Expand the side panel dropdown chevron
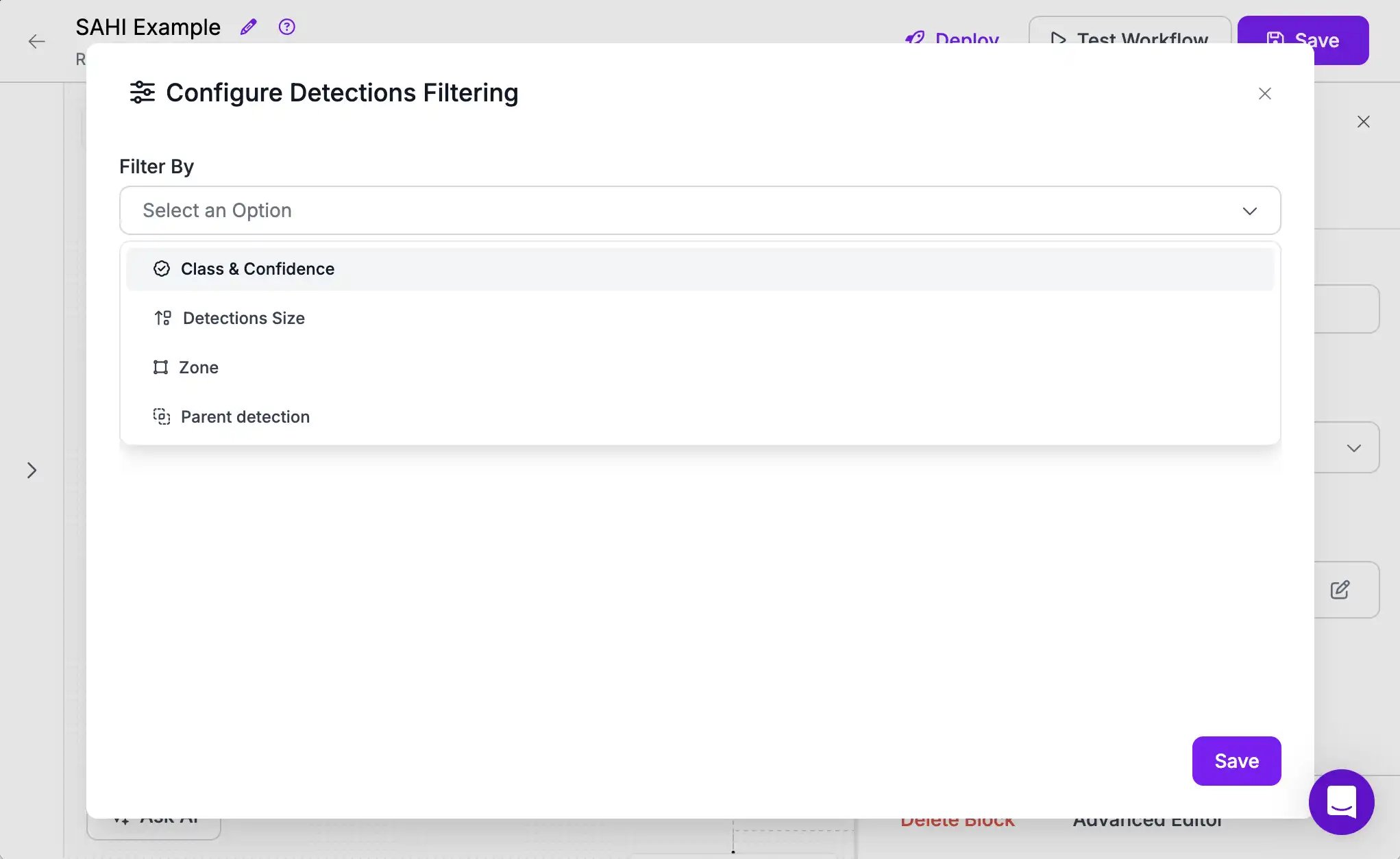Viewport: 1400px width, 859px height. [x=1354, y=448]
